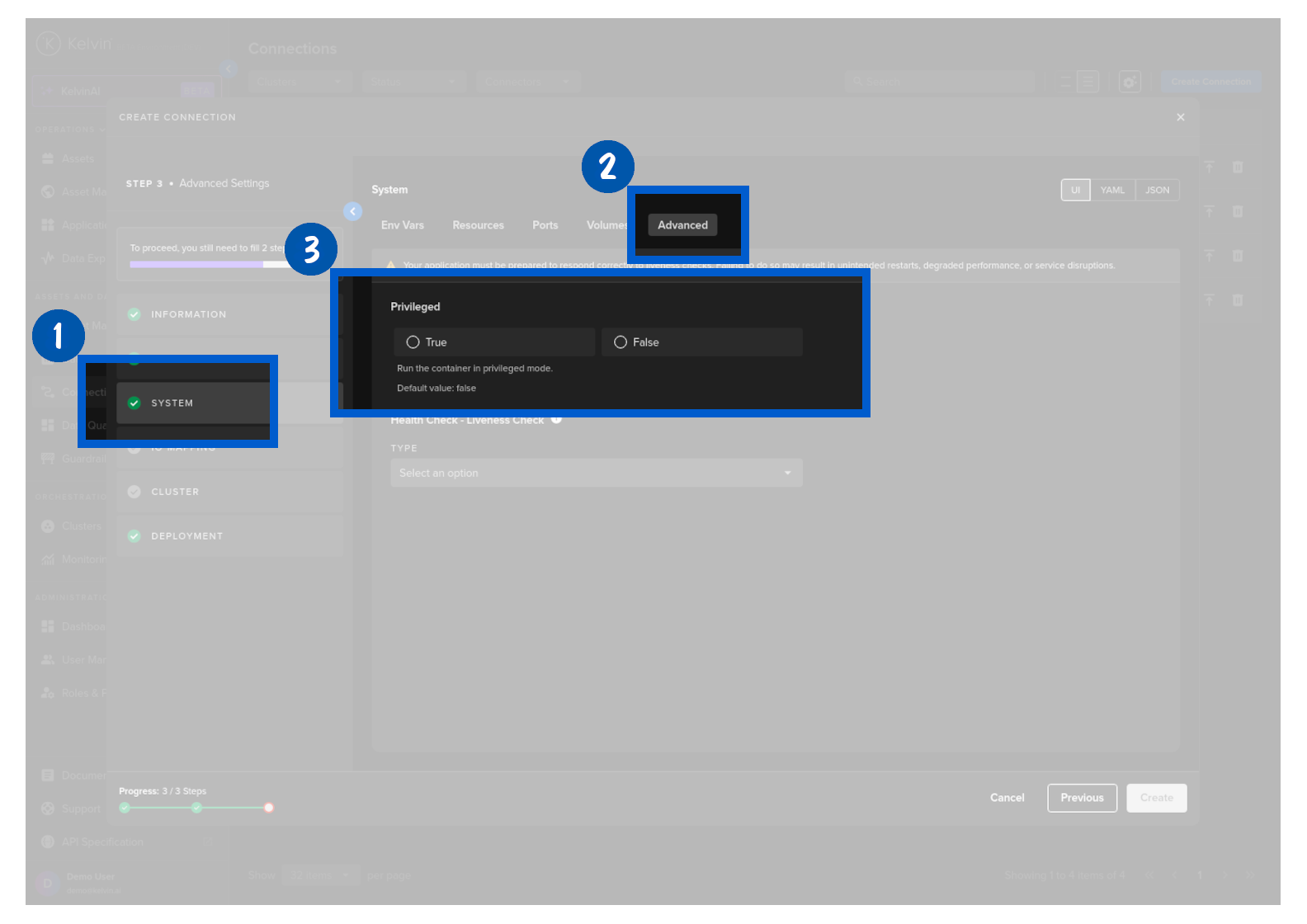The width and height of the screenshot is (1307, 924).
Task: Click the info icon beside Liveness Check
Action: tap(556, 419)
